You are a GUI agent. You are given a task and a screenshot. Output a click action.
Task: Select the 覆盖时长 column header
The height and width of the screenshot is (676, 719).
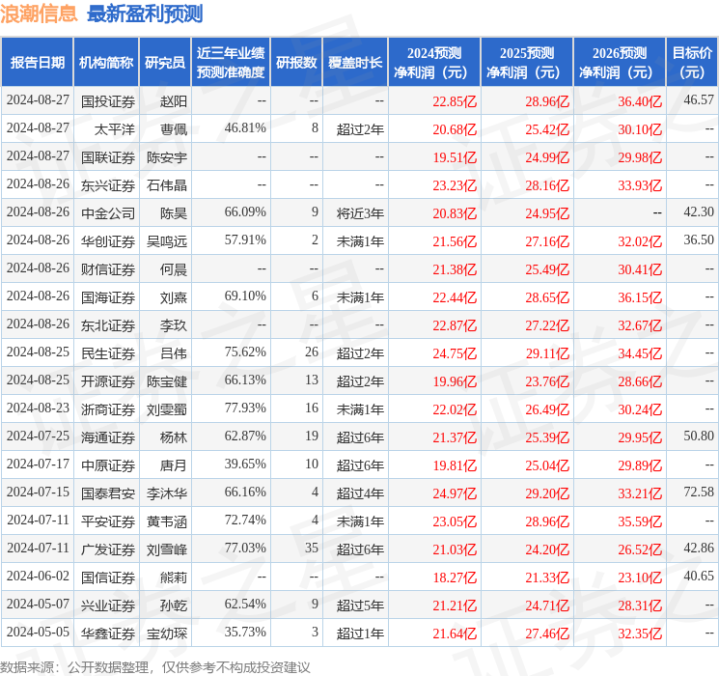pos(355,62)
